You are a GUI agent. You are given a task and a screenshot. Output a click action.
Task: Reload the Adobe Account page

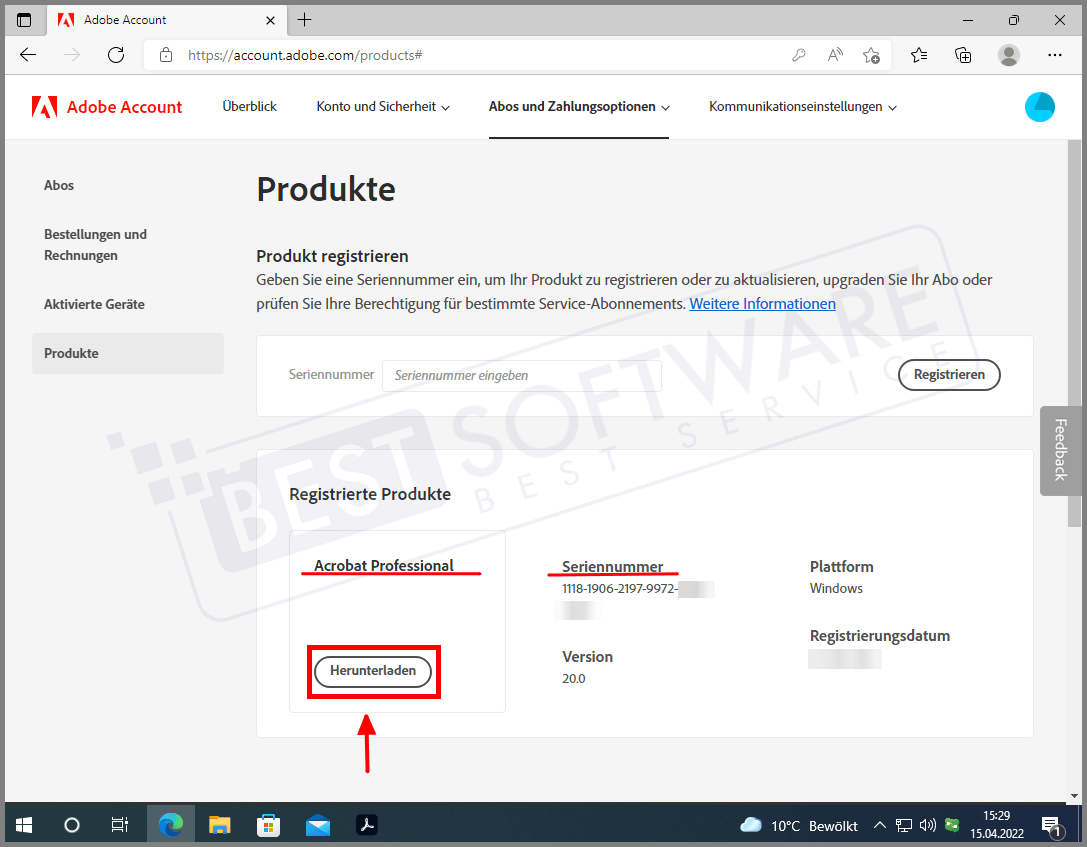pyautogui.click(x=116, y=55)
